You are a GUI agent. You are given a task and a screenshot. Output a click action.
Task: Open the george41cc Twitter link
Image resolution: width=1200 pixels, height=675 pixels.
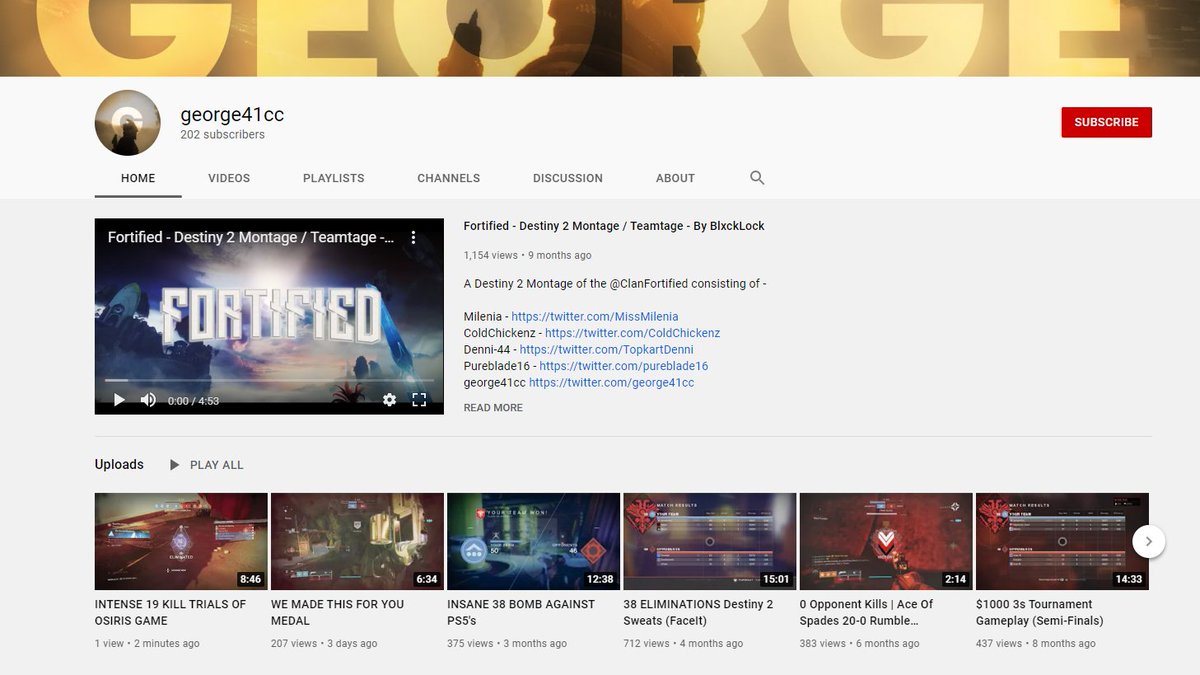click(612, 383)
